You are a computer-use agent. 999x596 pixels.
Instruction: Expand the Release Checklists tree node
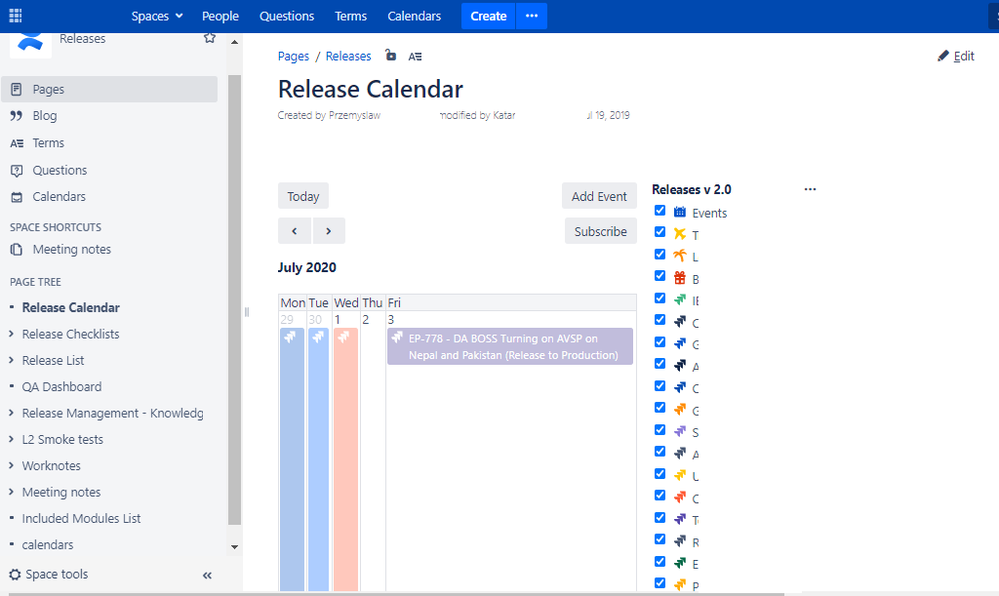coord(11,334)
